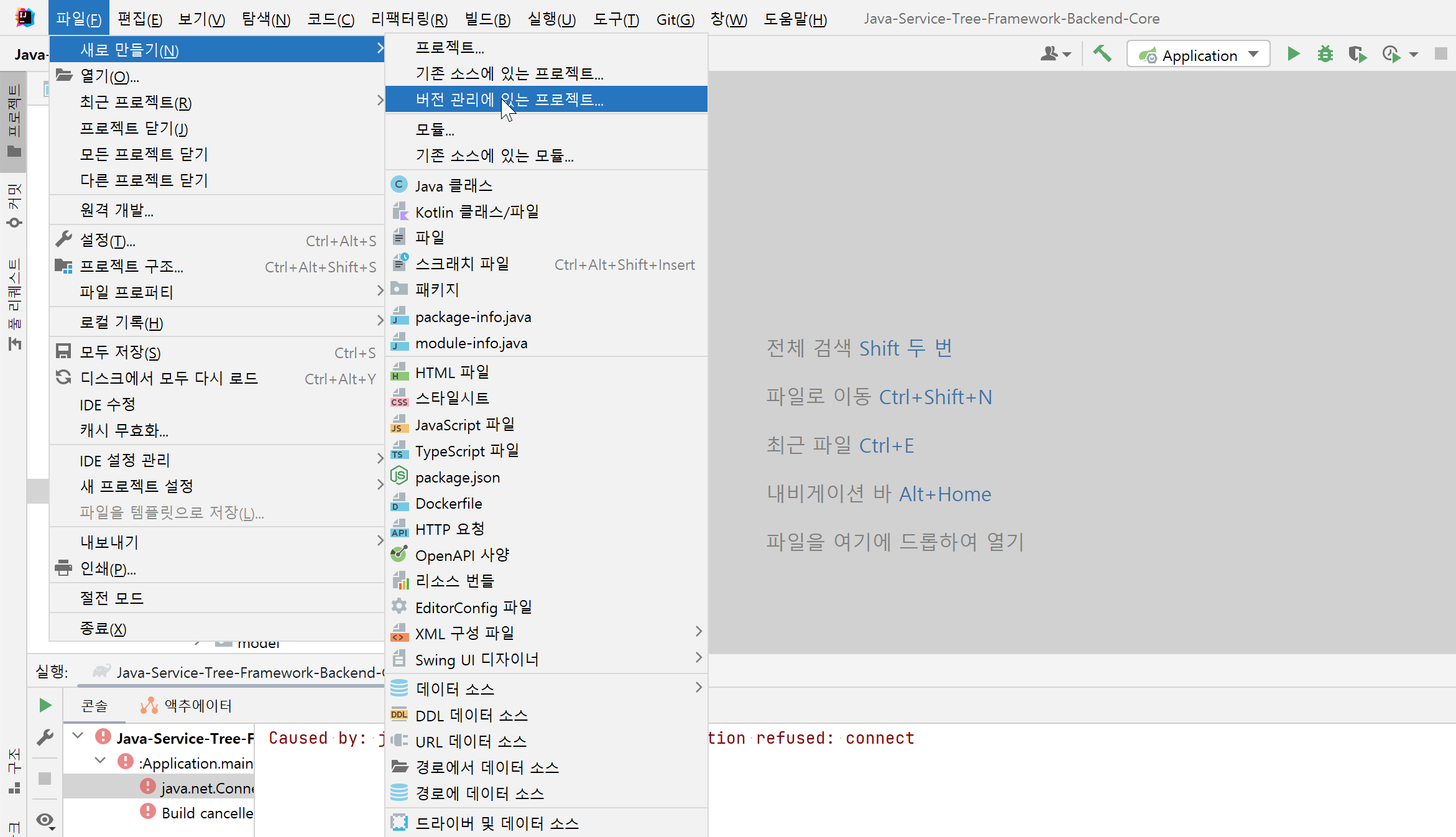Create a new scratch file
Viewport: 1456px width, 837px height.
click(x=546, y=264)
